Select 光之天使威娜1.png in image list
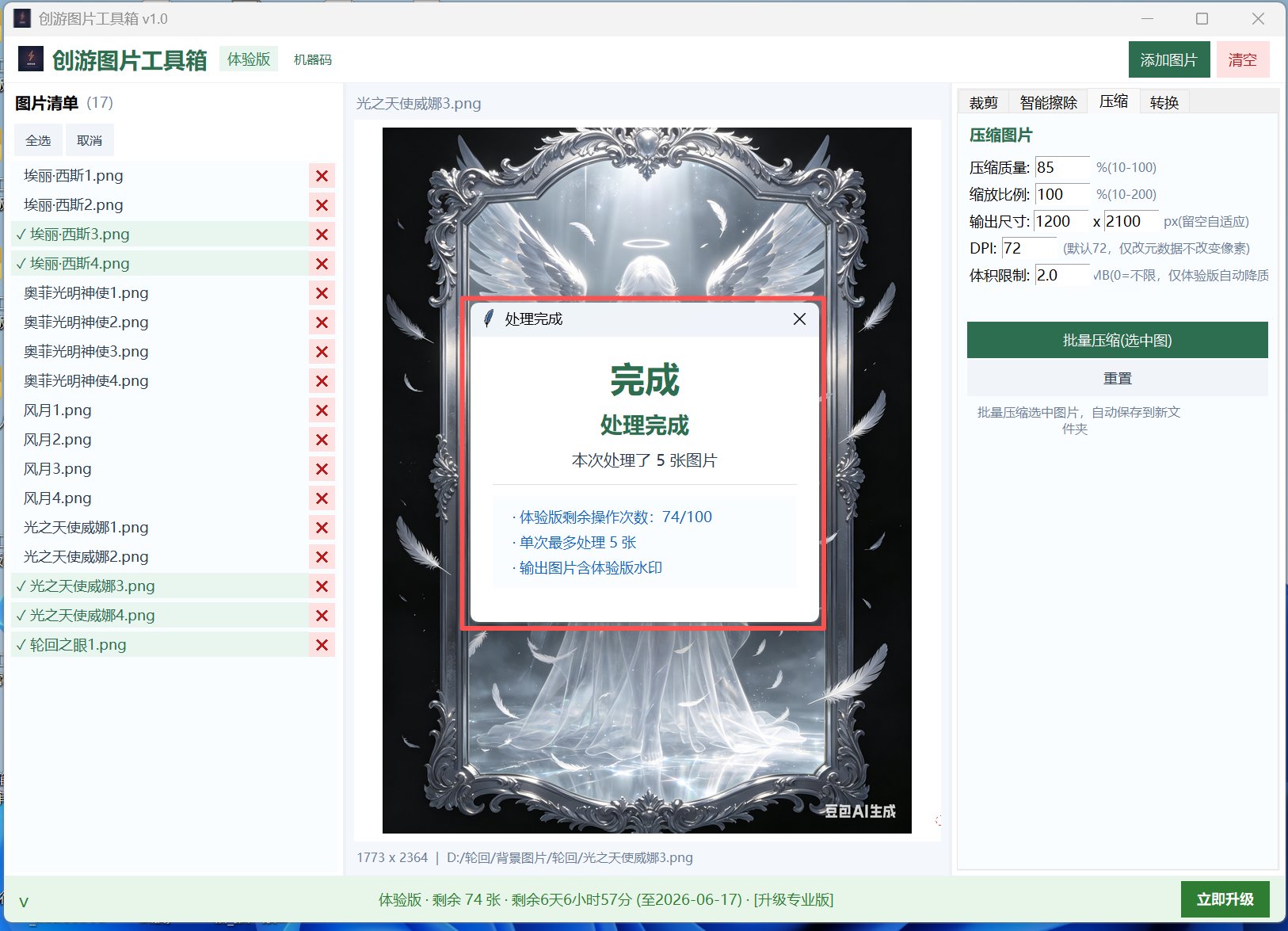This screenshot has height=931, width=1288. (160, 528)
